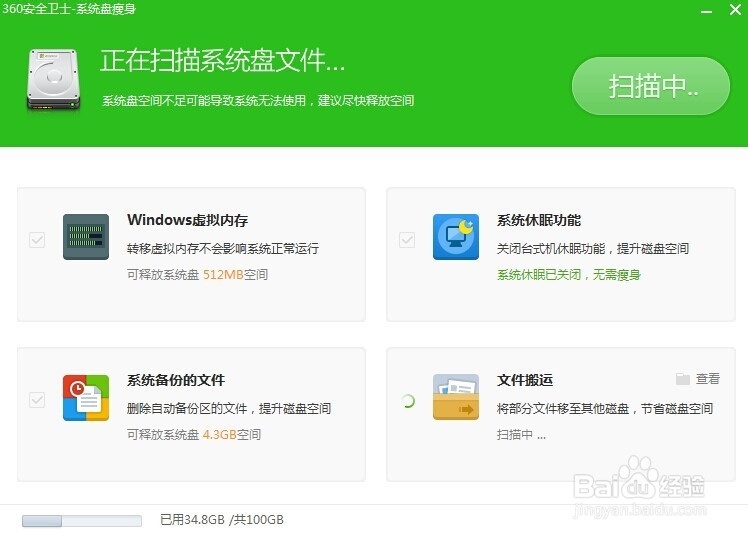Image resolution: width=748 pixels, height=536 pixels.
Task: Click 转移虚拟内存不会影响系统正常运行 description
Action: [x=223, y=248]
